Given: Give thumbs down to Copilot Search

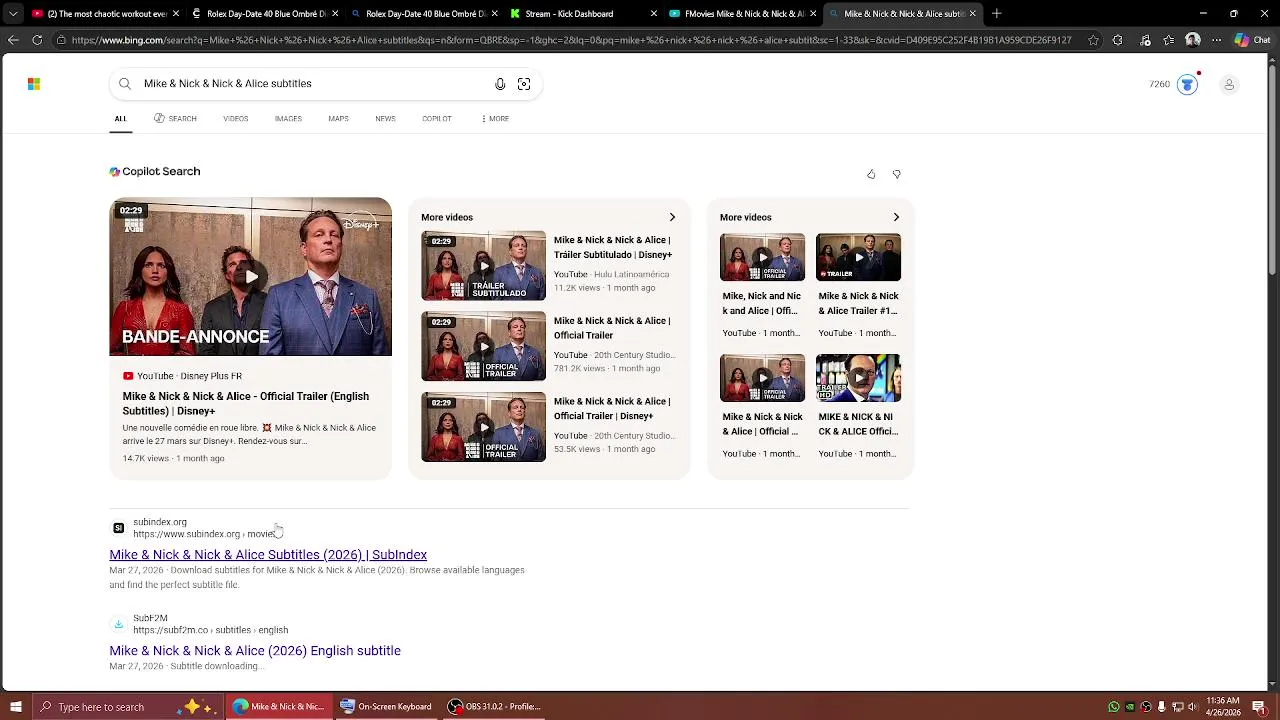Looking at the screenshot, I should pos(896,174).
